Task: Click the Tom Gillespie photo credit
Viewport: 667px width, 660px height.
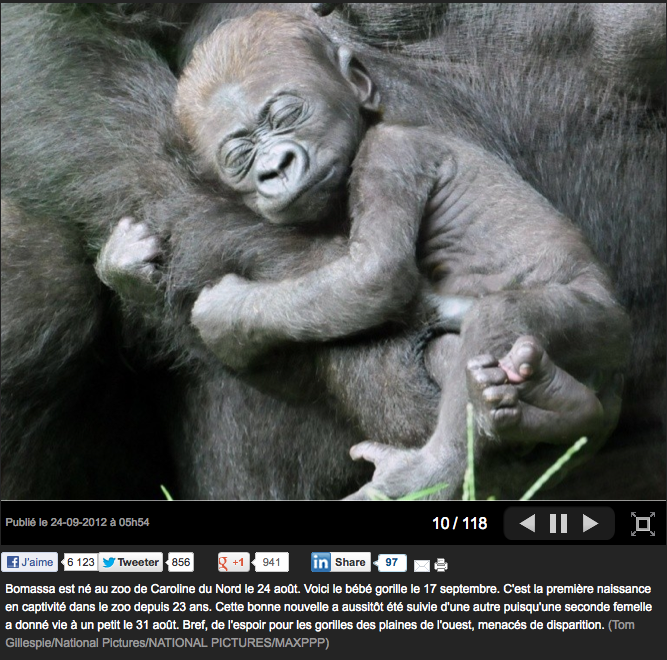Action: (x=320, y=634)
